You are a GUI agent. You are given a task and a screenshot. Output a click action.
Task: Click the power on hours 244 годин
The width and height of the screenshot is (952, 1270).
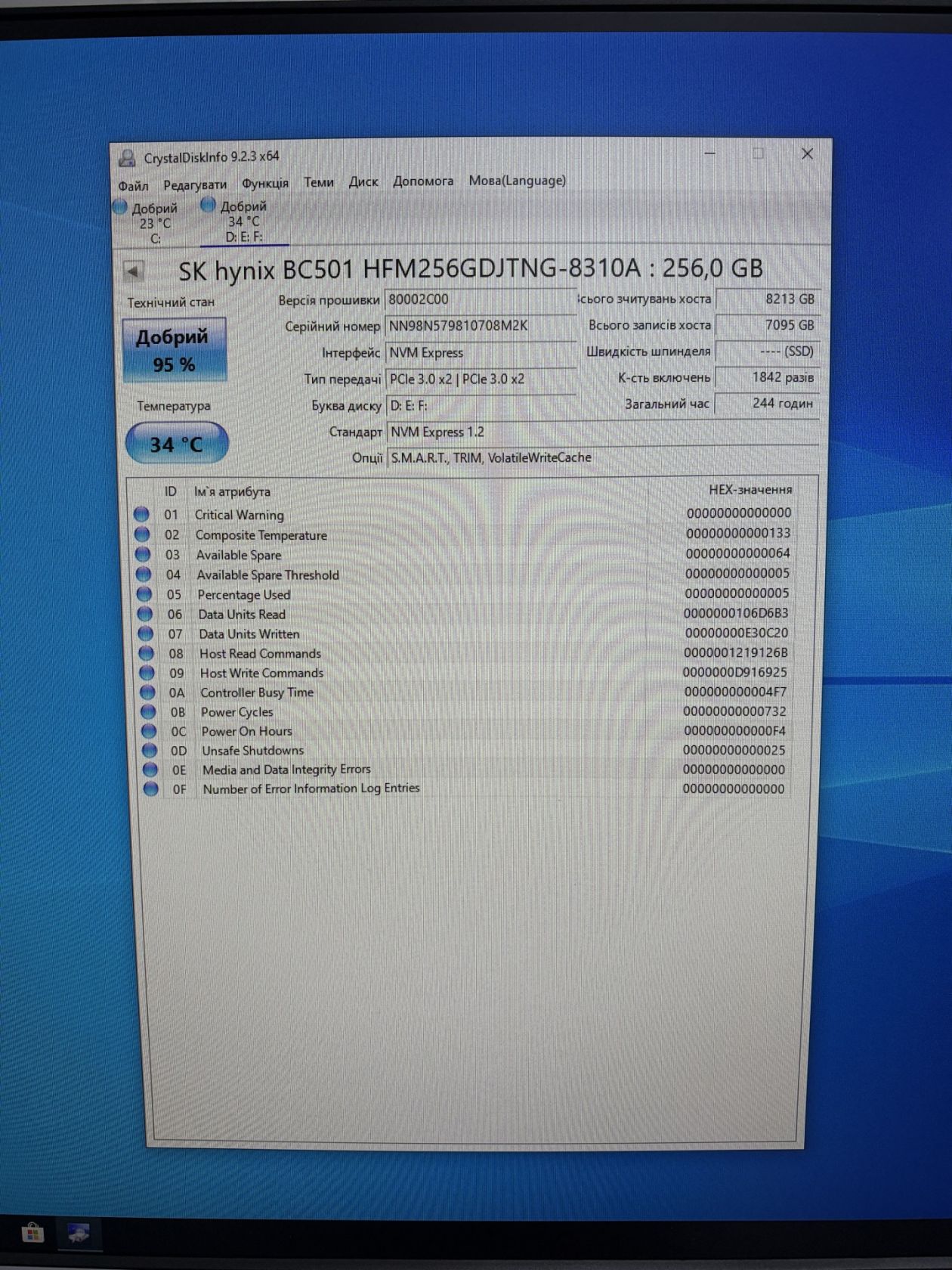pos(768,403)
